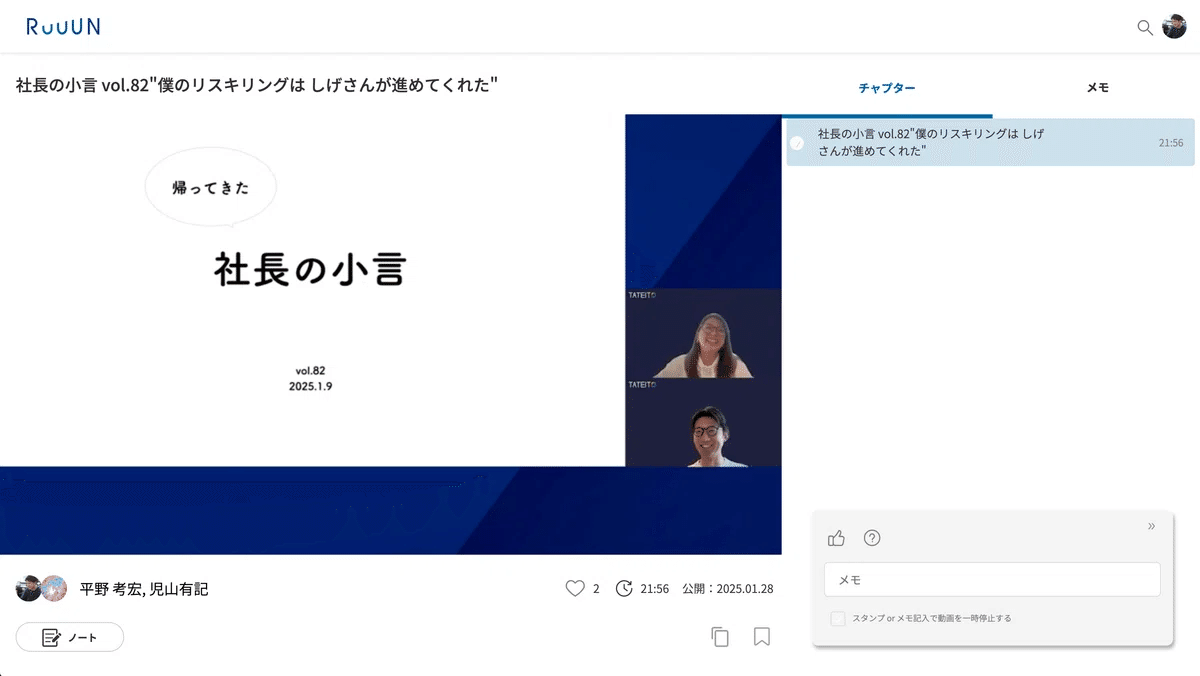This screenshot has width=1200, height=676.
Task: Click the question mark stamp icon
Action: 872,538
